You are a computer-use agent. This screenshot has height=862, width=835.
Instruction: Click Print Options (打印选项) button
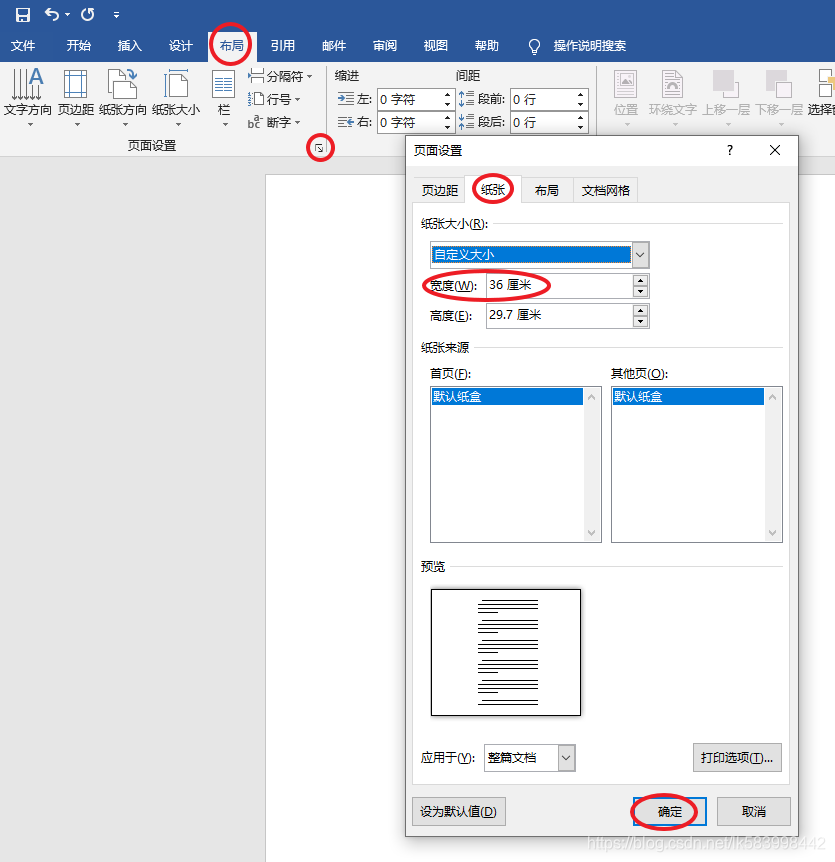click(737, 758)
